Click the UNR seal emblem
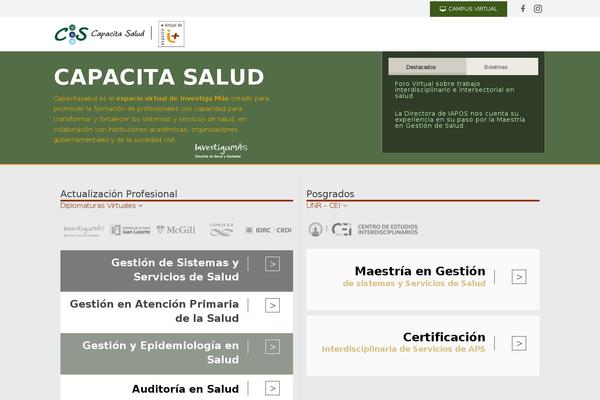The height and width of the screenshot is (400, 600). tap(315, 229)
